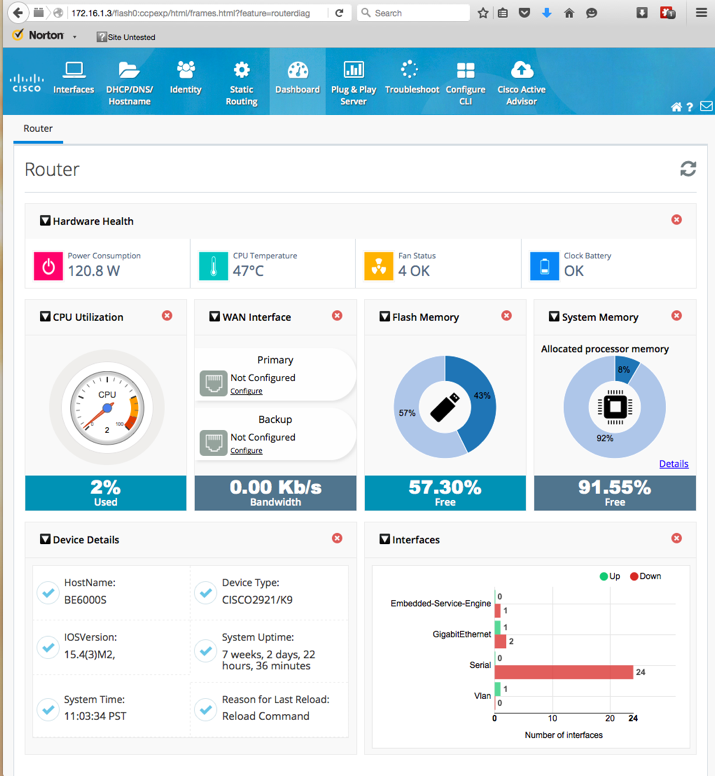Click the envelope feedback icon
Image resolution: width=715 pixels, height=776 pixels.
pyautogui.click(x=707, y=106)
